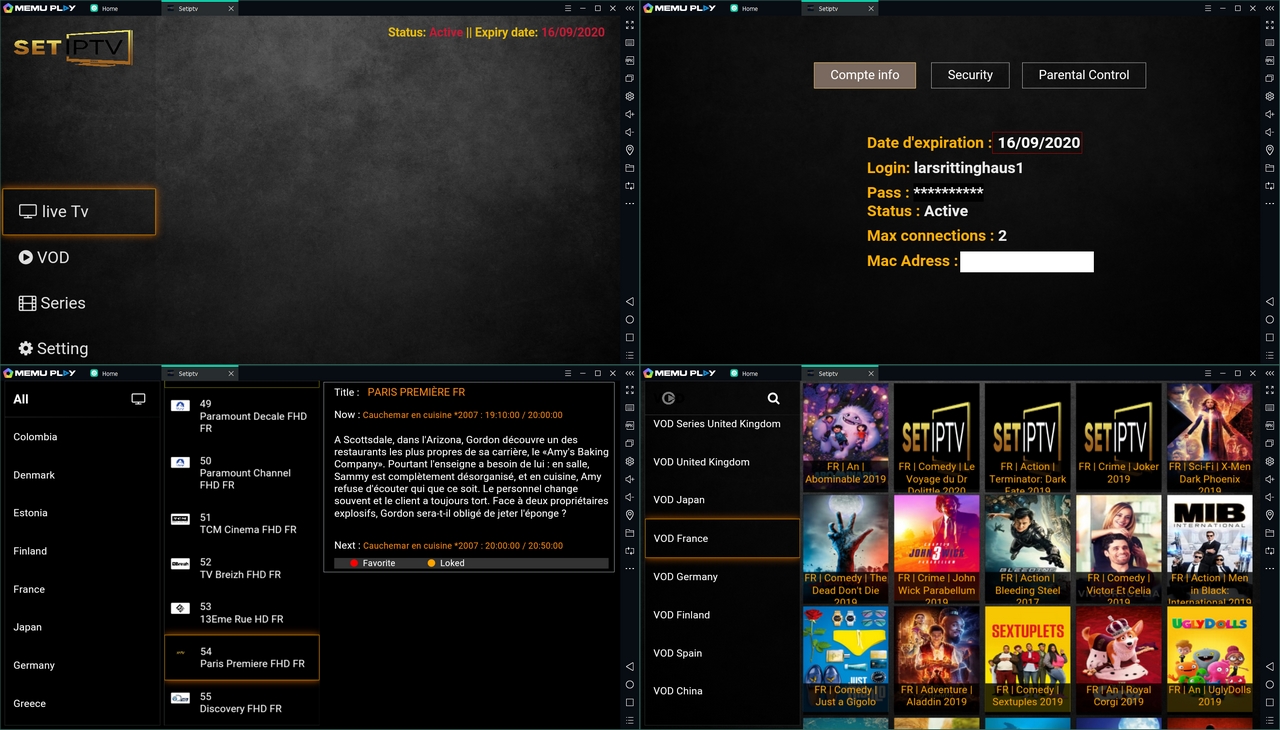The image size is (1280, 730).
Task: Tap Android home circle in main menu window sidebar
Action: [630, 320]
